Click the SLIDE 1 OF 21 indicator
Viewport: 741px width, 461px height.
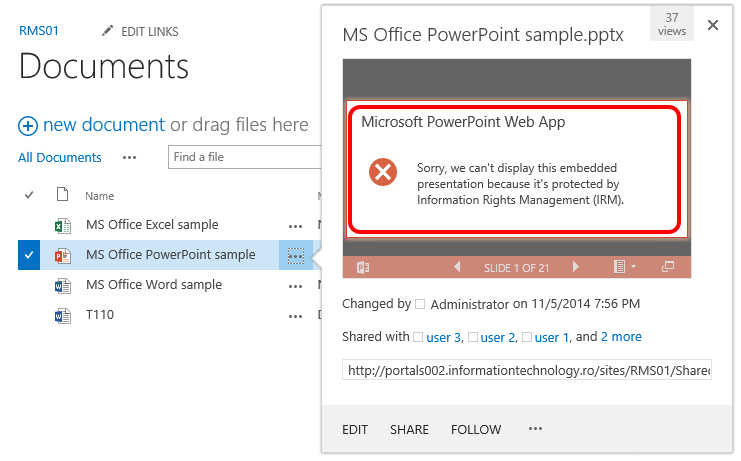click(x=517, y=268)
